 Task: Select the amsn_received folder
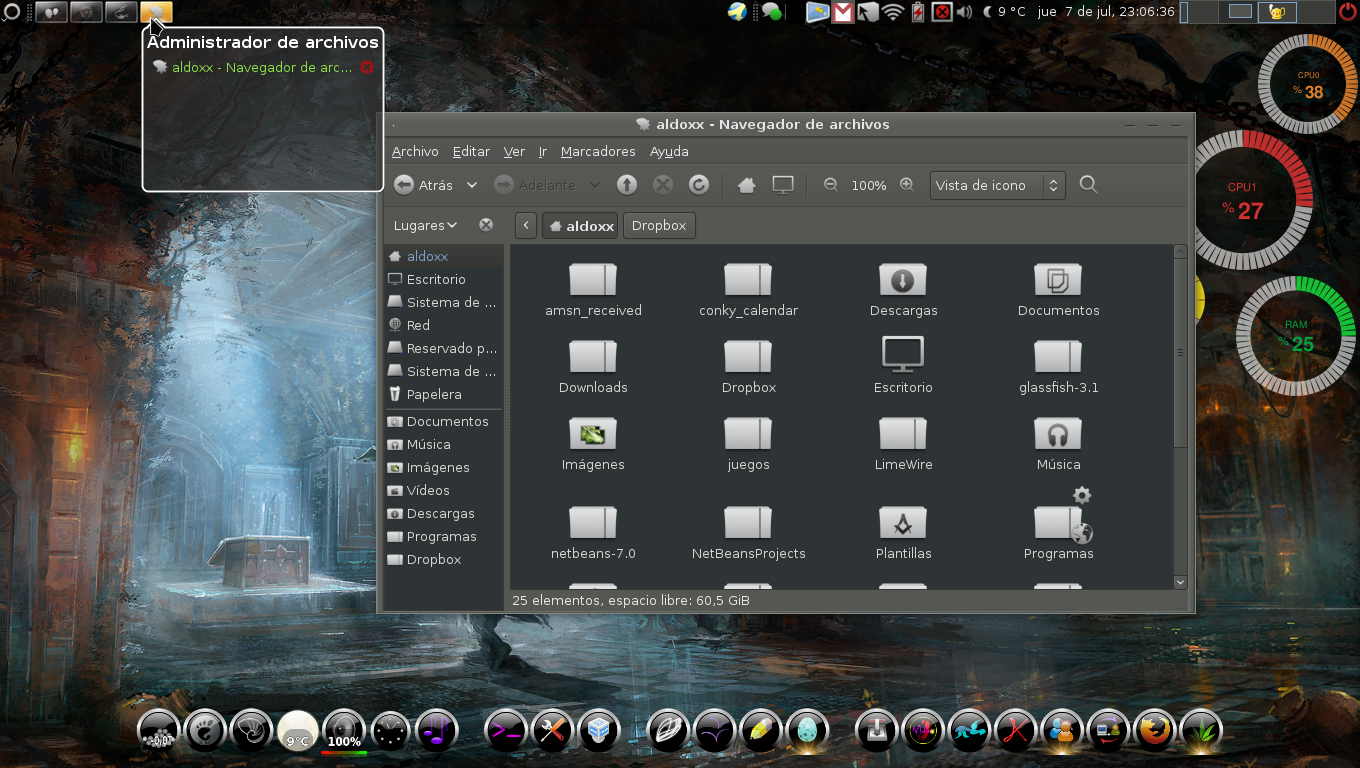pyautogui.click(x=593, y=290)
